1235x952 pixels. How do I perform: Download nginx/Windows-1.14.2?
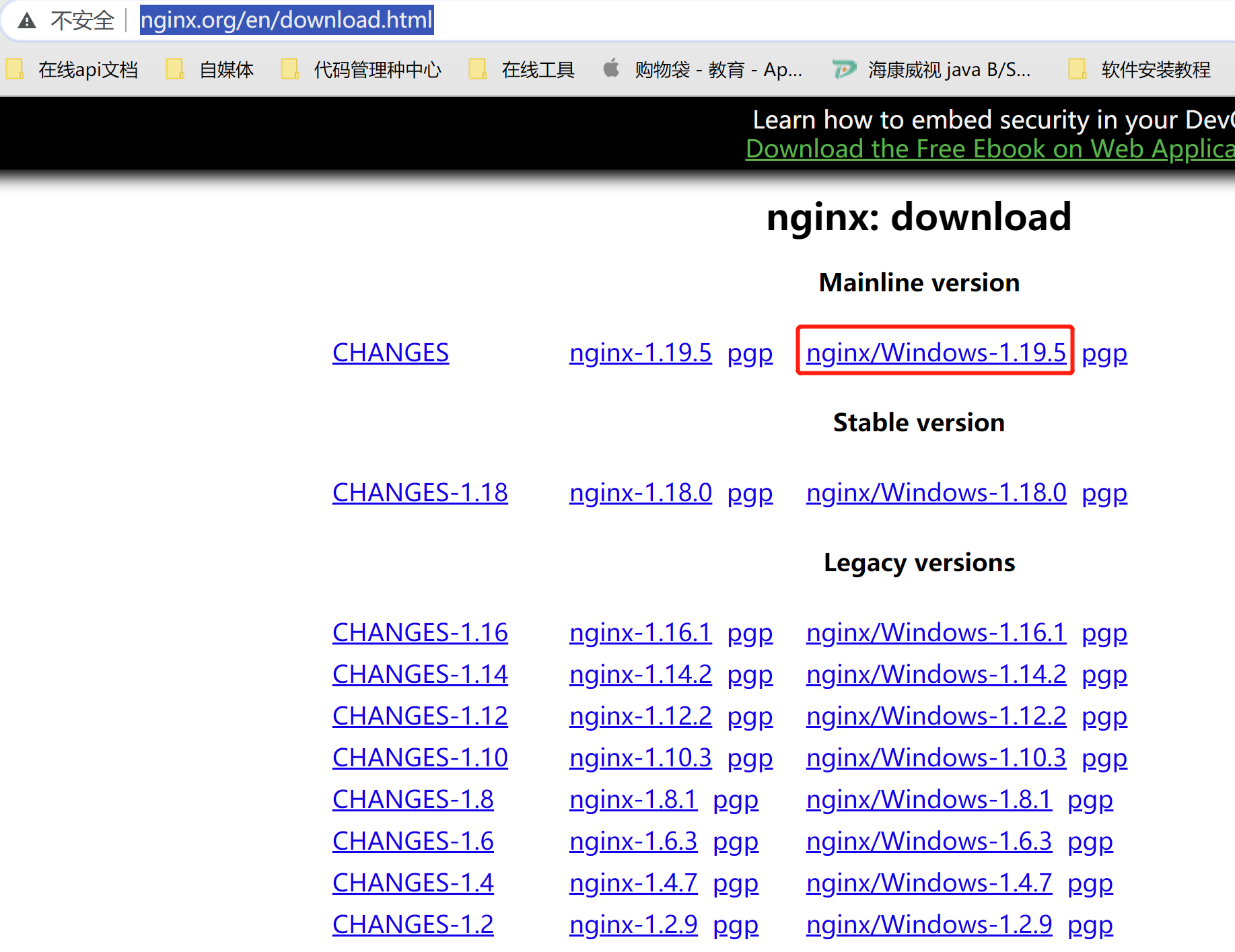[x=936, y=675]
